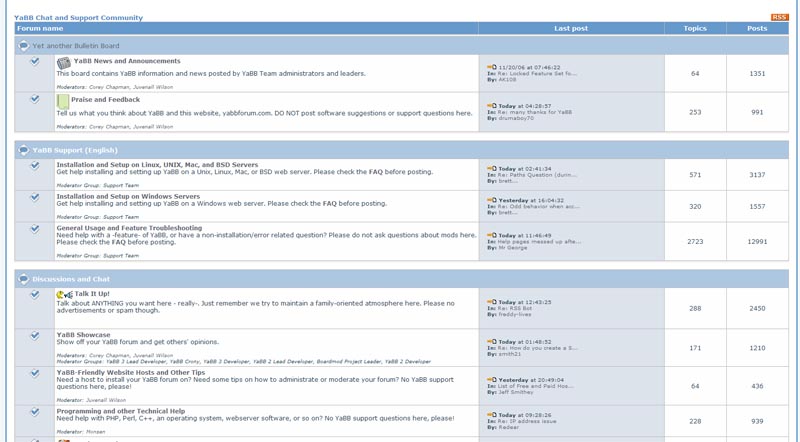This screenshot has width=800, height=442.
Task: View profile of poster drumaboy70
Action: [x=516, y=118]
